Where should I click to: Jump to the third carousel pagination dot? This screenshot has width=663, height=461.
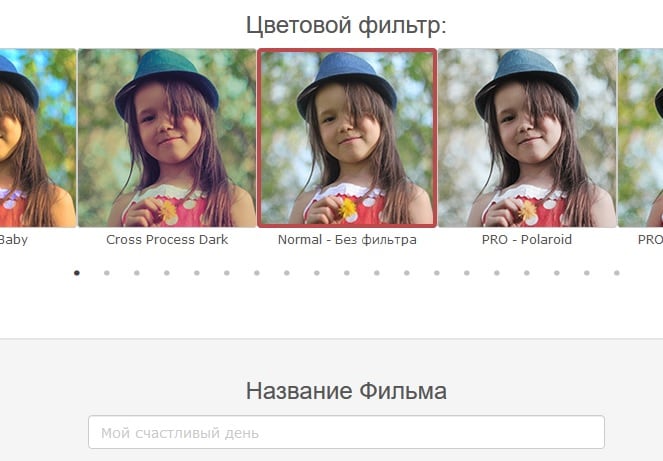(137, 273)
